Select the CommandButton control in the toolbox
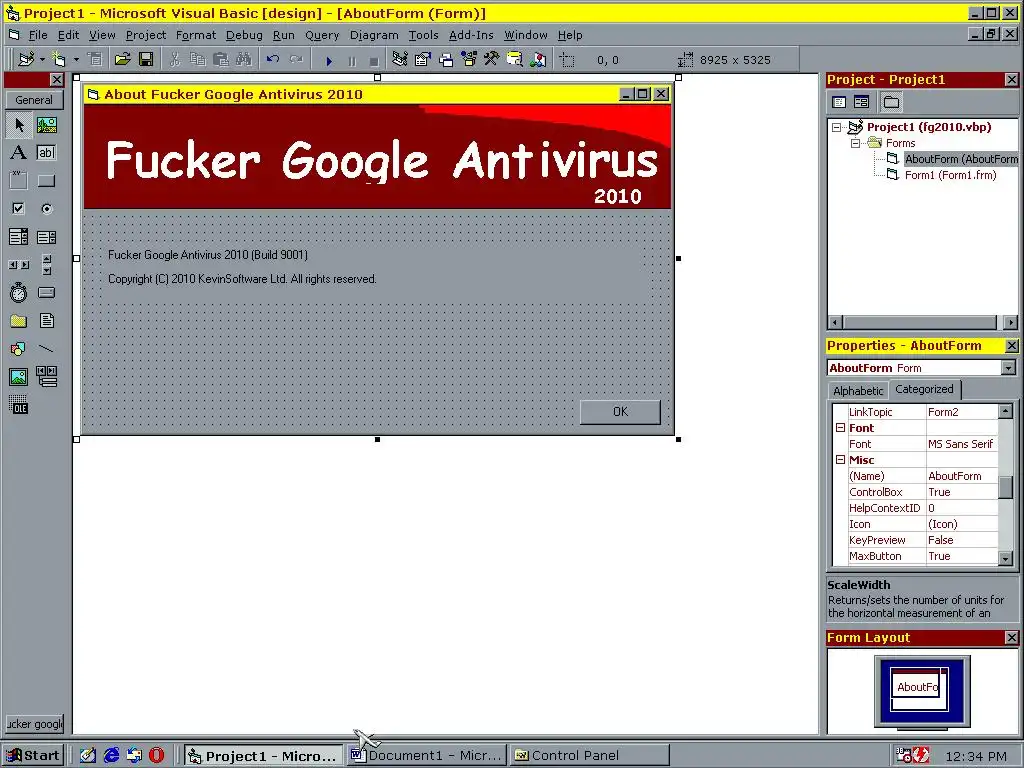The width and height of the screenshot is (1024, 768). (46, 181)
